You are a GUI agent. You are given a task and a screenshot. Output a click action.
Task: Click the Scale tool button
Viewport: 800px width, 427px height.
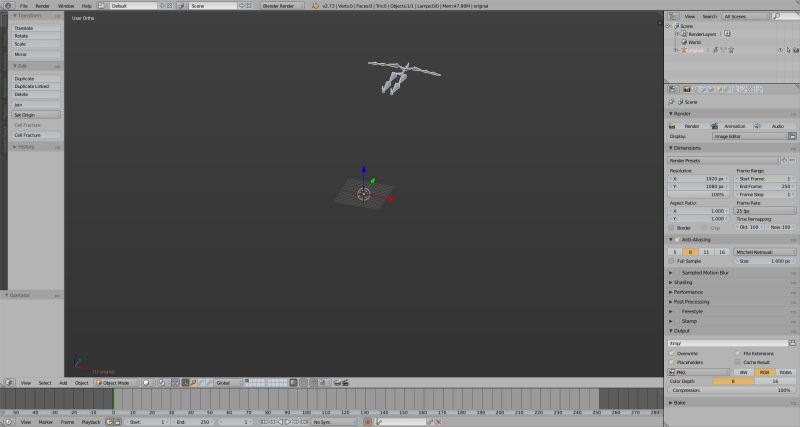tap(36, 44)
